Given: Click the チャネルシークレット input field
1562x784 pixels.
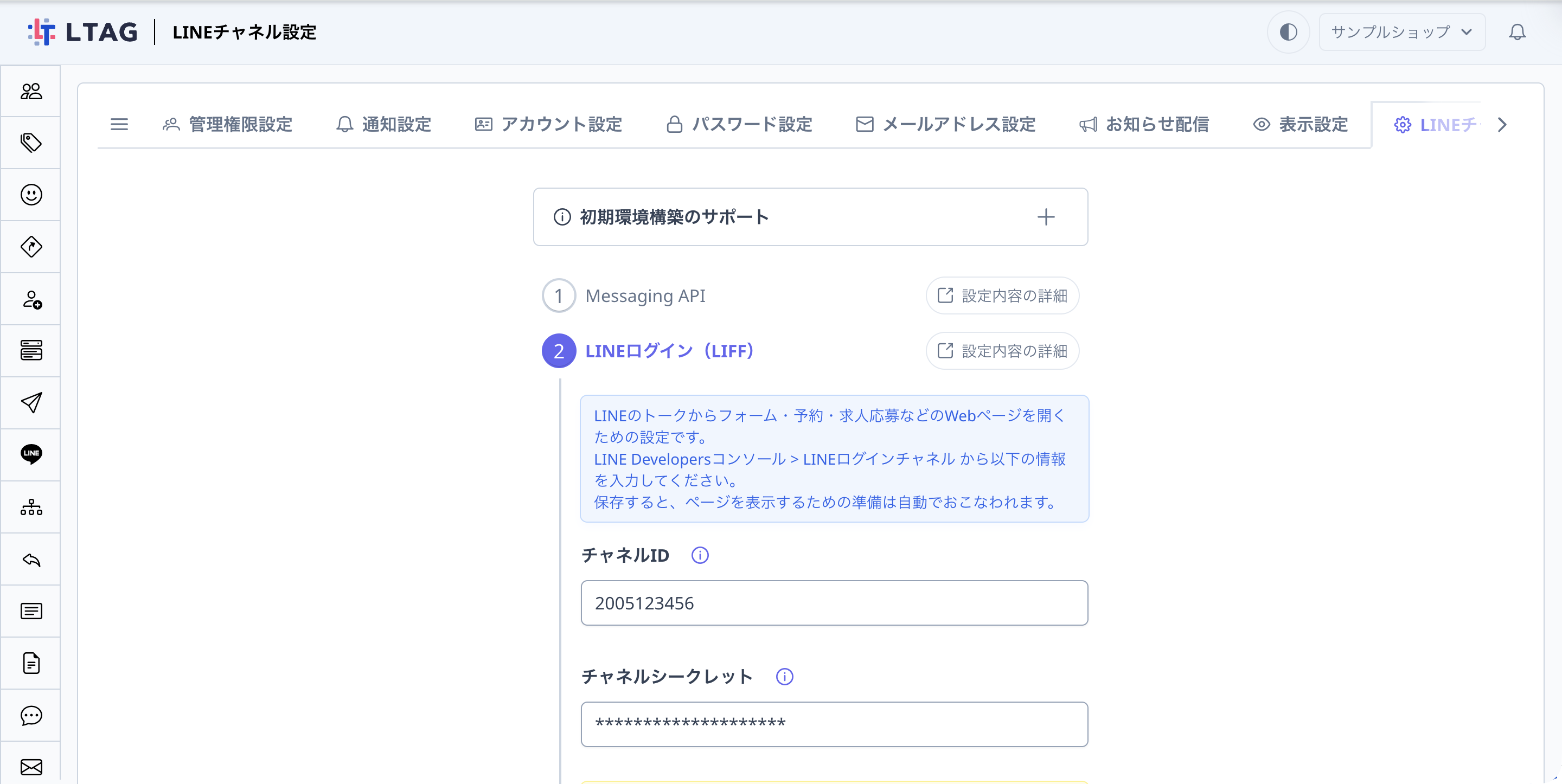Looking at the screenshot, I should (834, 724).
